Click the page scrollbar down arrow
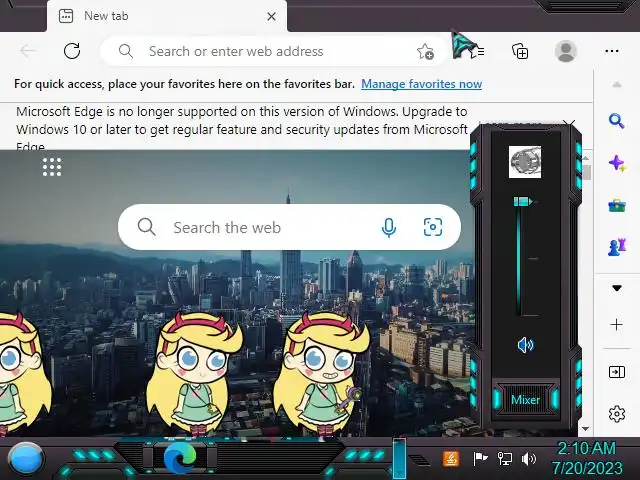Screen dimensions: 640x480 click(586, 429)
